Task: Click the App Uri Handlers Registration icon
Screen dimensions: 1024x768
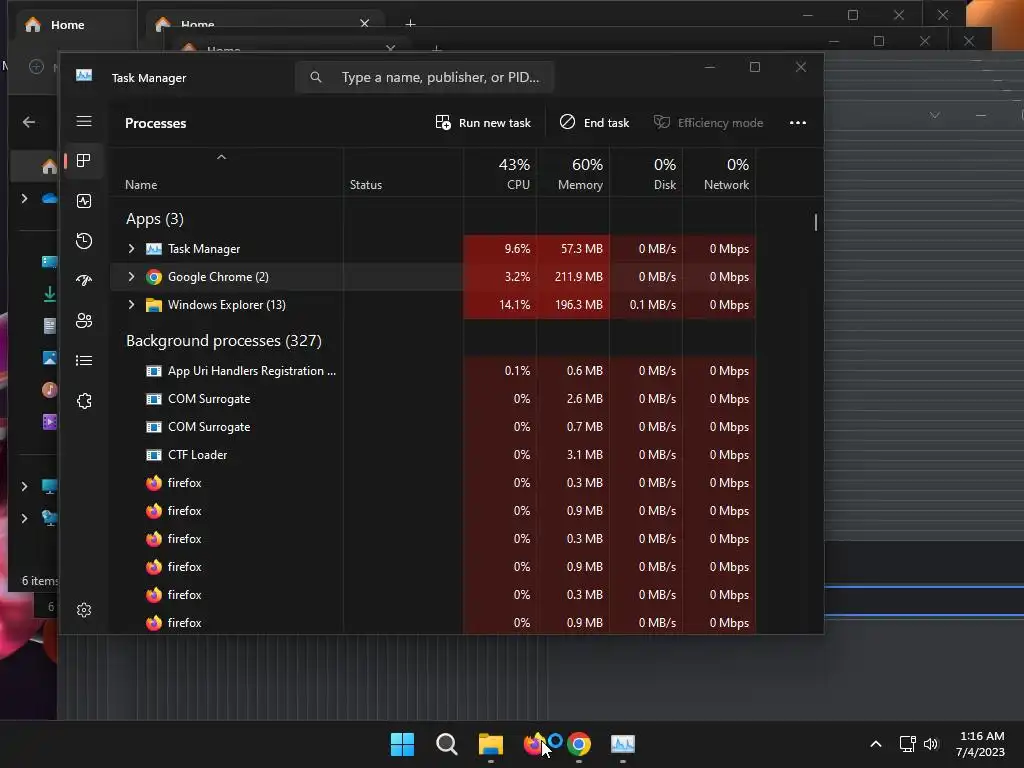Action: [x=153, y=371]
